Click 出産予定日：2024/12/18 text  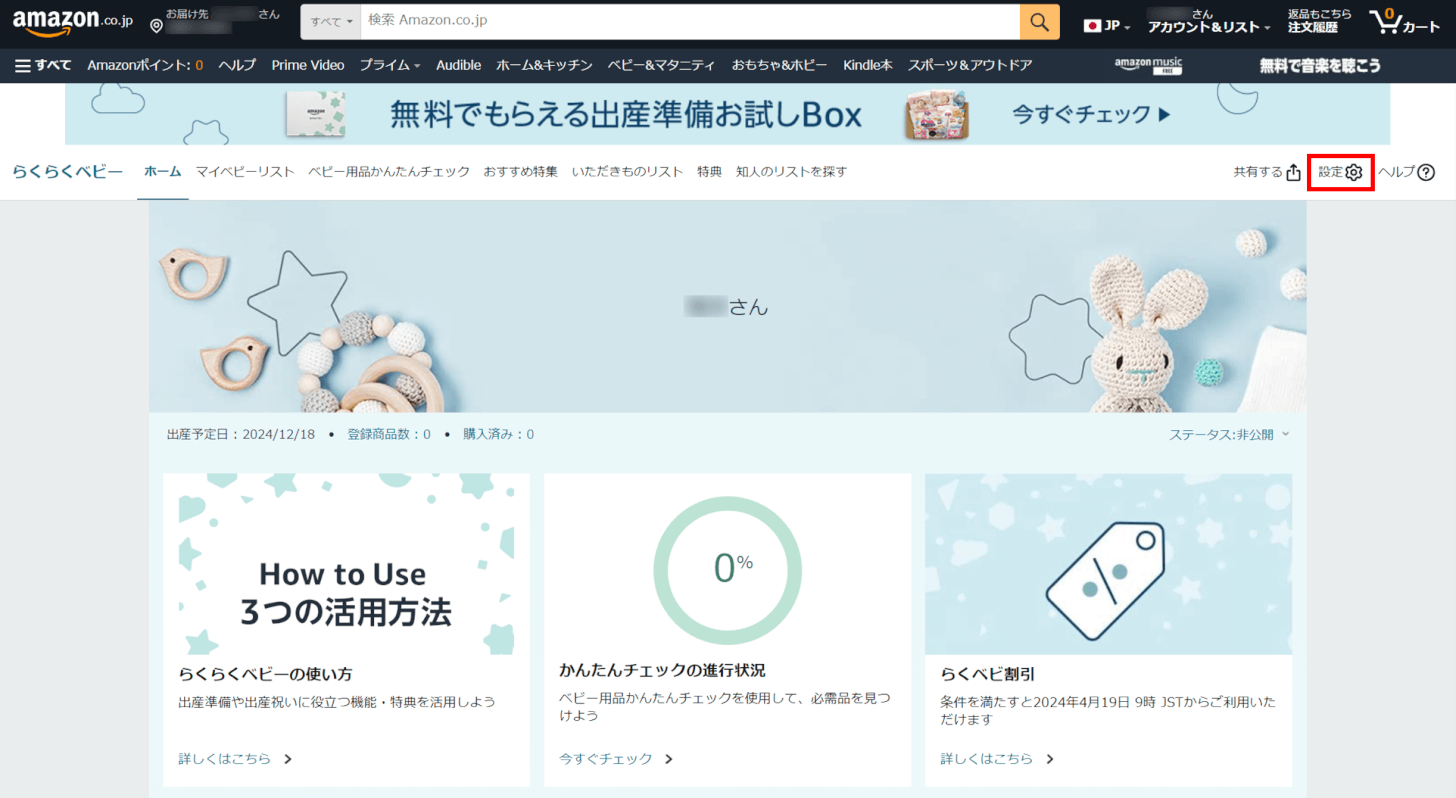coord(241,435)
